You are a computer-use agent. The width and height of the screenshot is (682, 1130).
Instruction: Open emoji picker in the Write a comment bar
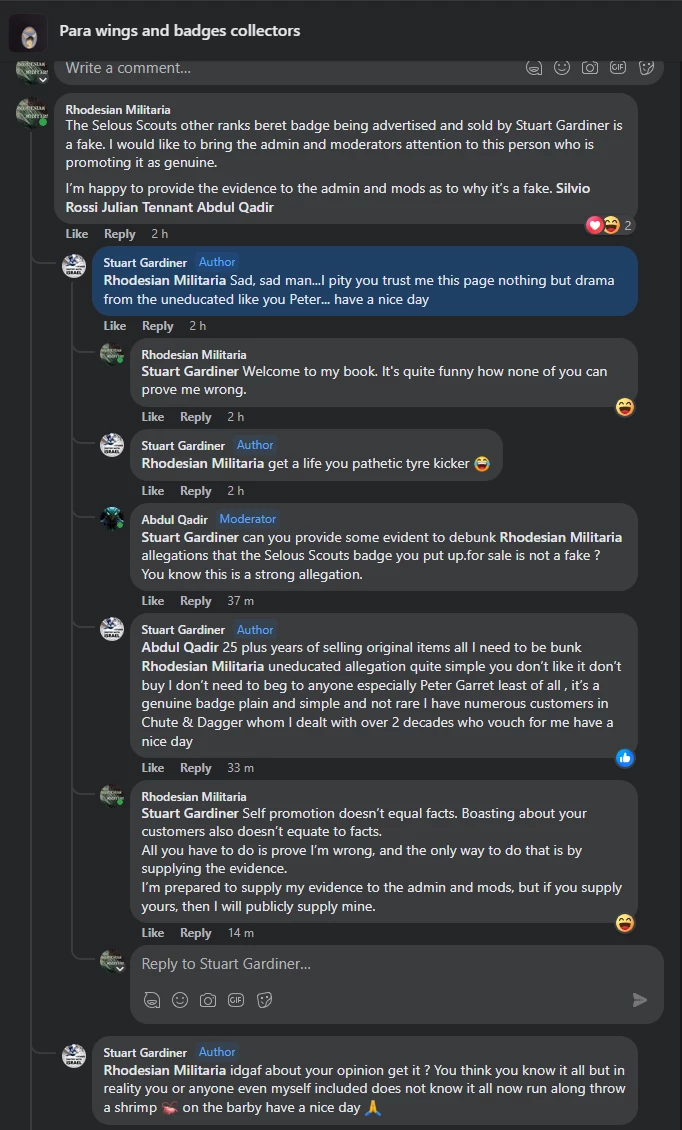point(562,68)
